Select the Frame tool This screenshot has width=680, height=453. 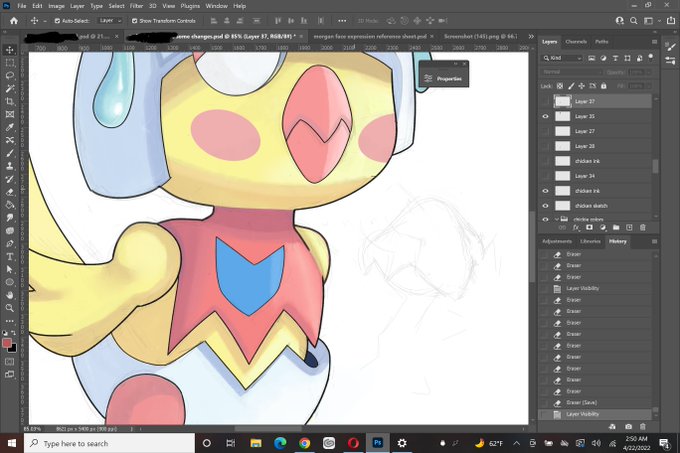pyautogui.click(x=10, y=114)
